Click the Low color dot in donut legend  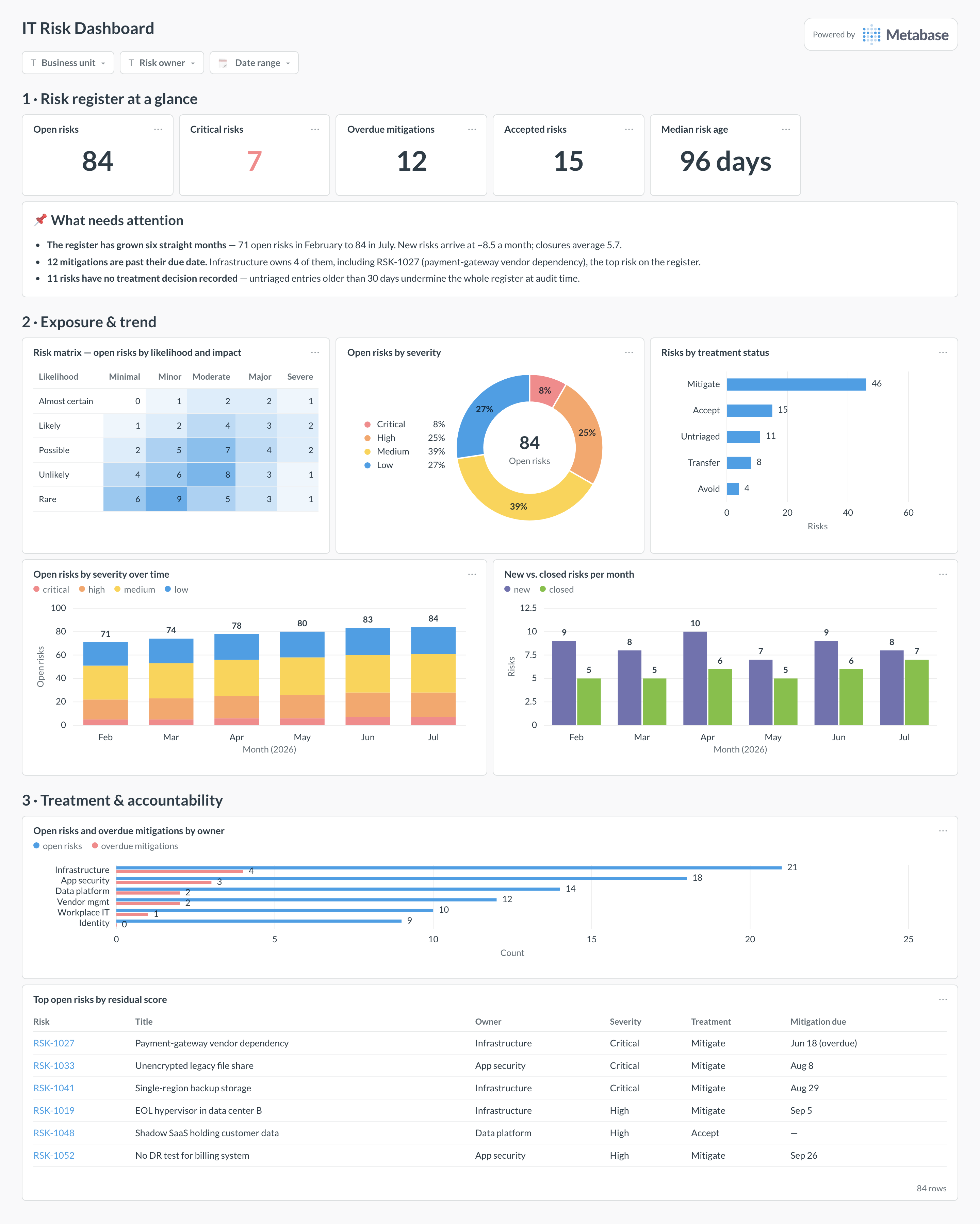pos(367,465)
